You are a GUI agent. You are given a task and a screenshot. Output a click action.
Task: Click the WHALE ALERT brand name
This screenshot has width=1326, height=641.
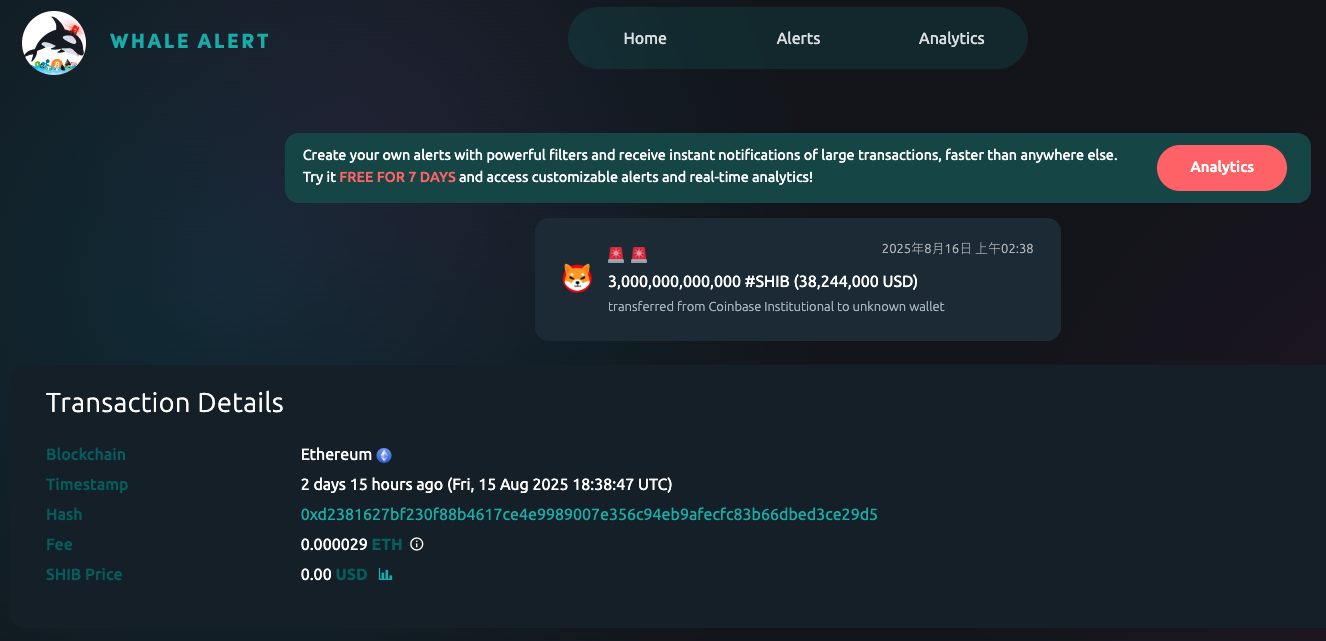189,42
